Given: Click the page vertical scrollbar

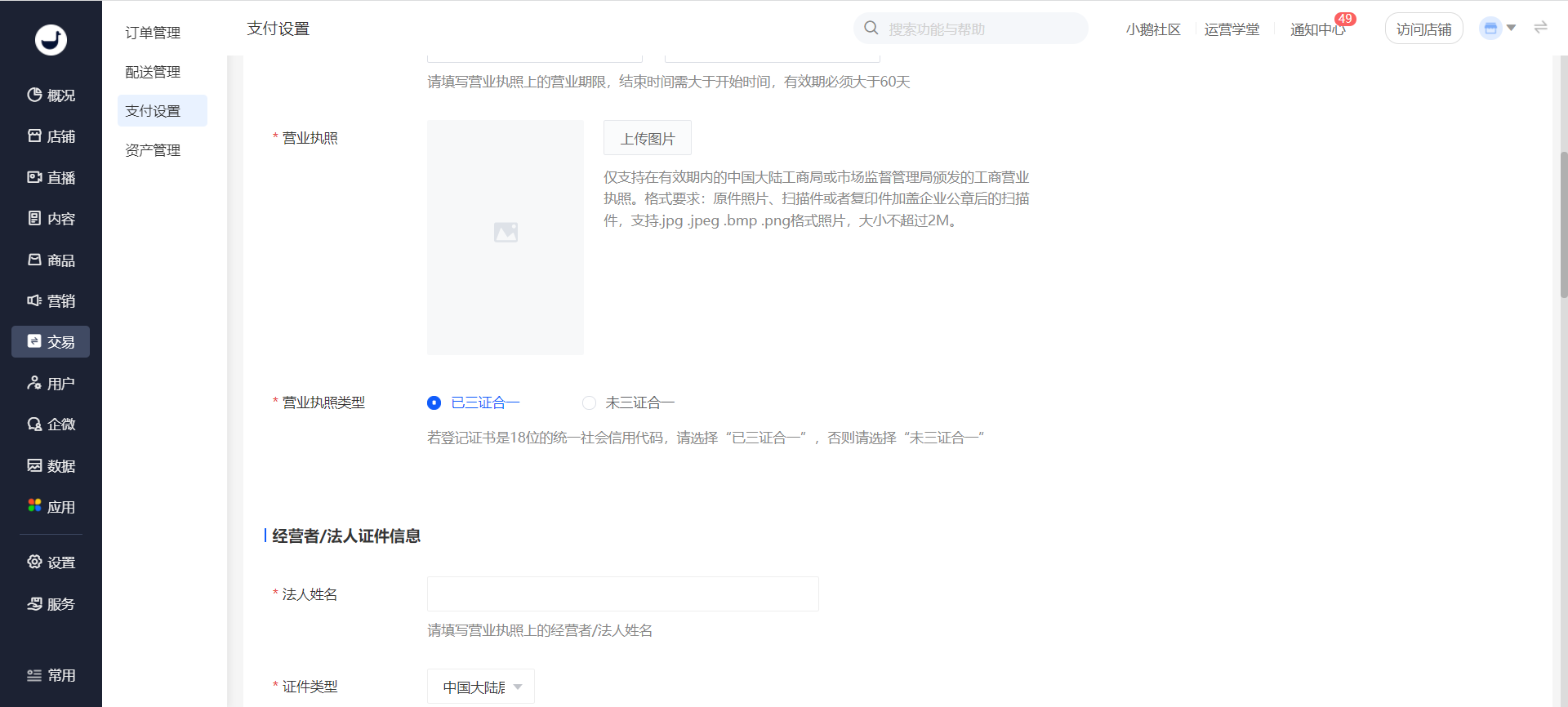Looking at the screenshot, I should pos(1563,225).
